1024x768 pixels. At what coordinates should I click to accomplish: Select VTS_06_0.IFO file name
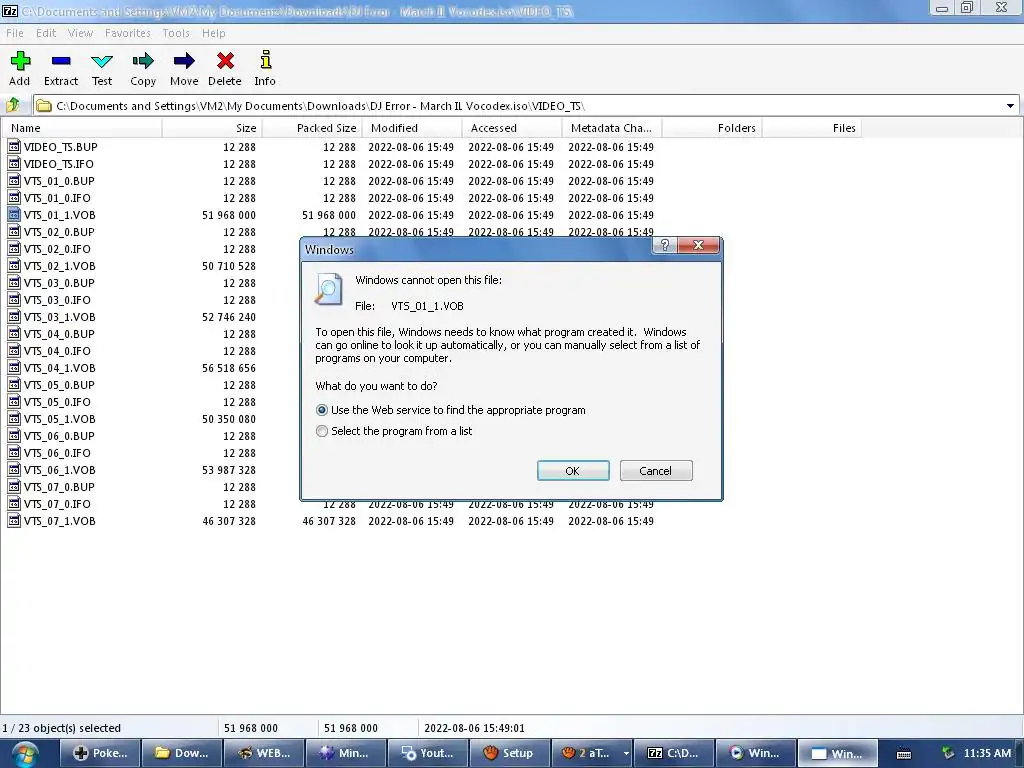tap(57, 453)
